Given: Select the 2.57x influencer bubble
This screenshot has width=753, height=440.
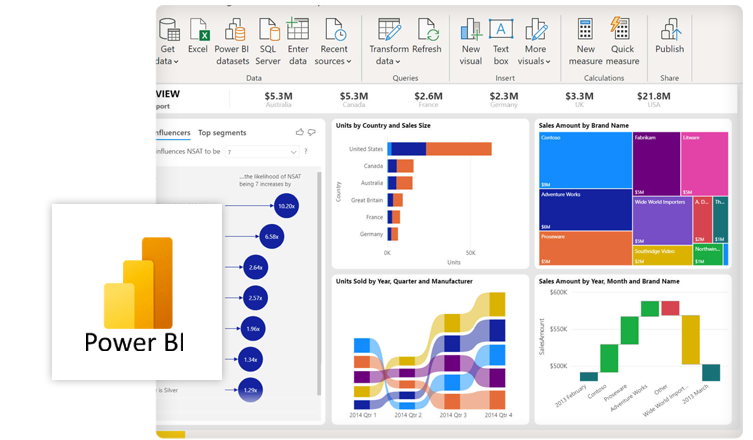Looking at the screenshot, I should coord(255,298).
